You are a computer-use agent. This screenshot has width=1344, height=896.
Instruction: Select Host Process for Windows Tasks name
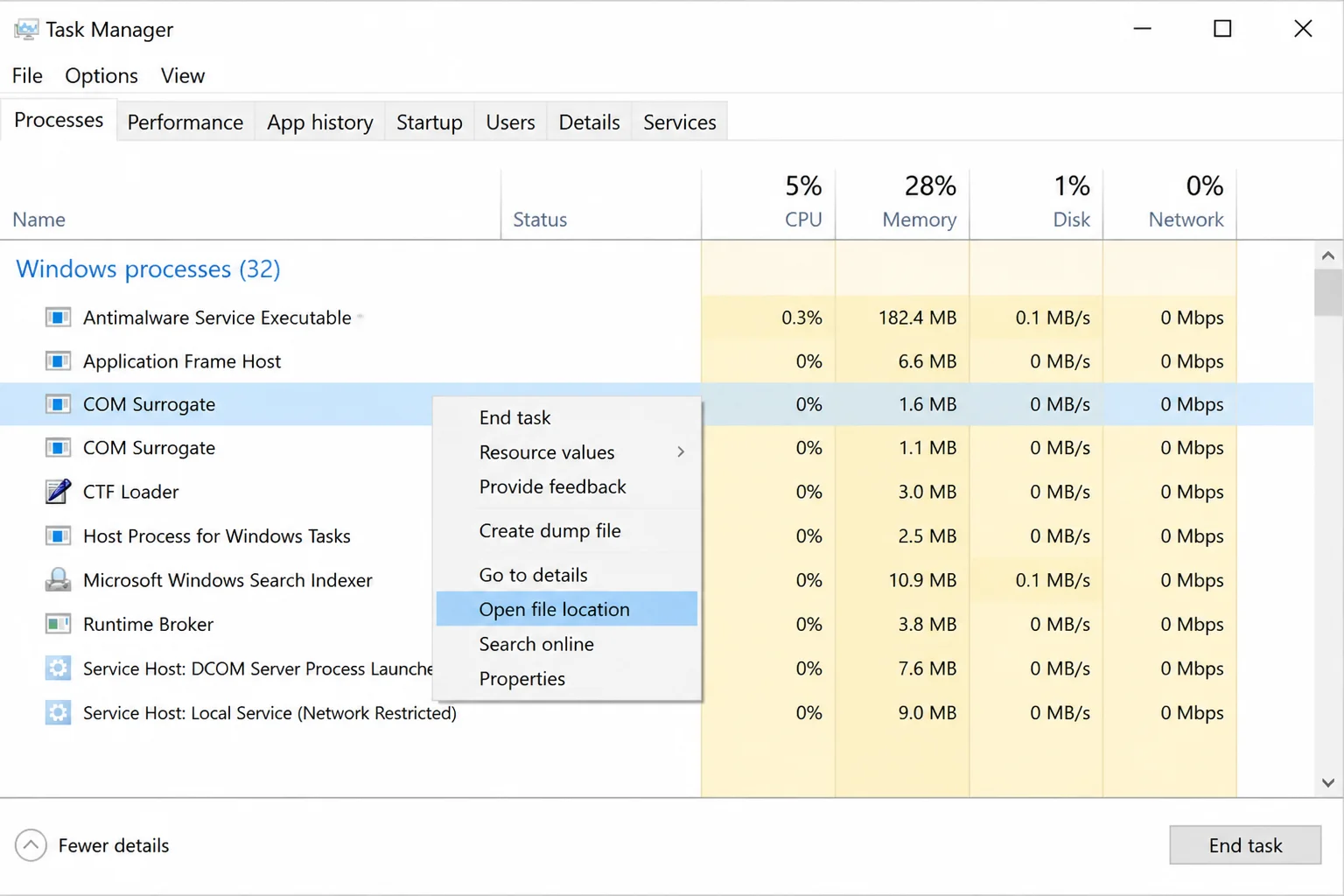pyautogui.click(x=216, y=535)
